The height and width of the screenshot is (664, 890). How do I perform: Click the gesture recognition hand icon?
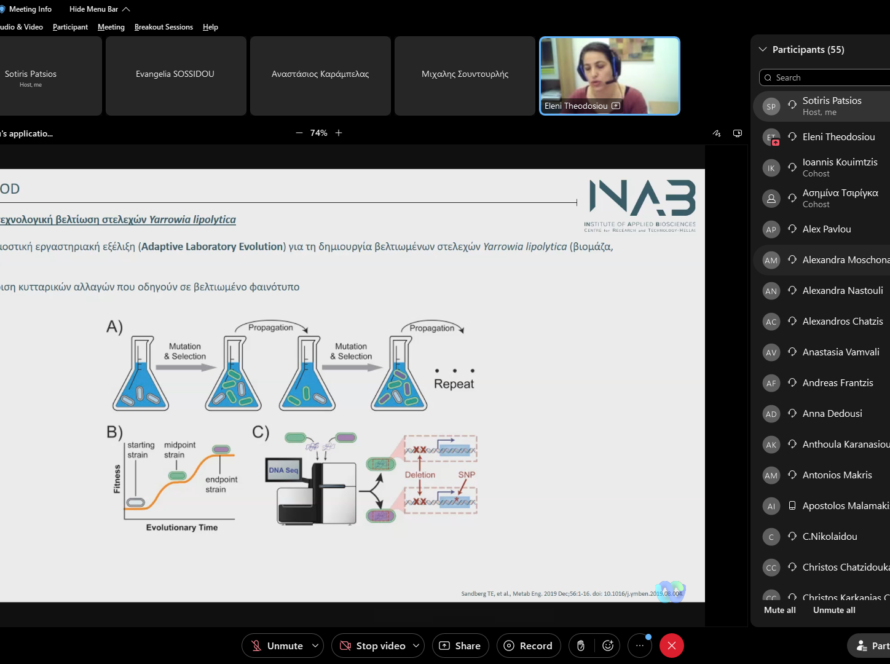[x=579, y=646]
